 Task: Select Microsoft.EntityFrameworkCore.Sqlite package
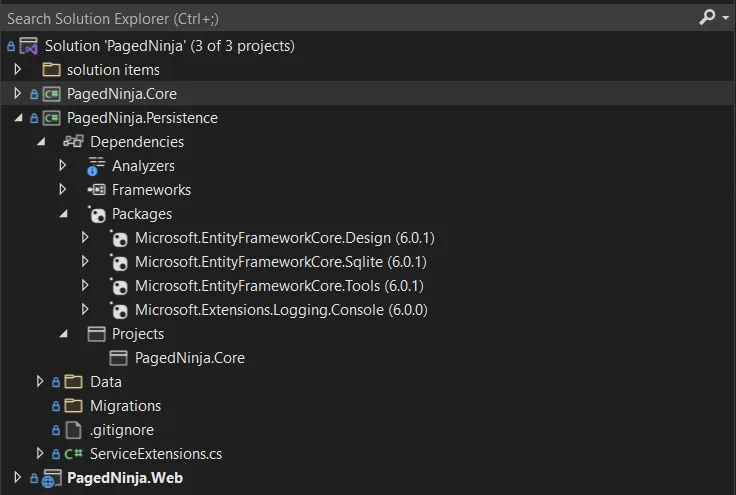pos(281,262)
